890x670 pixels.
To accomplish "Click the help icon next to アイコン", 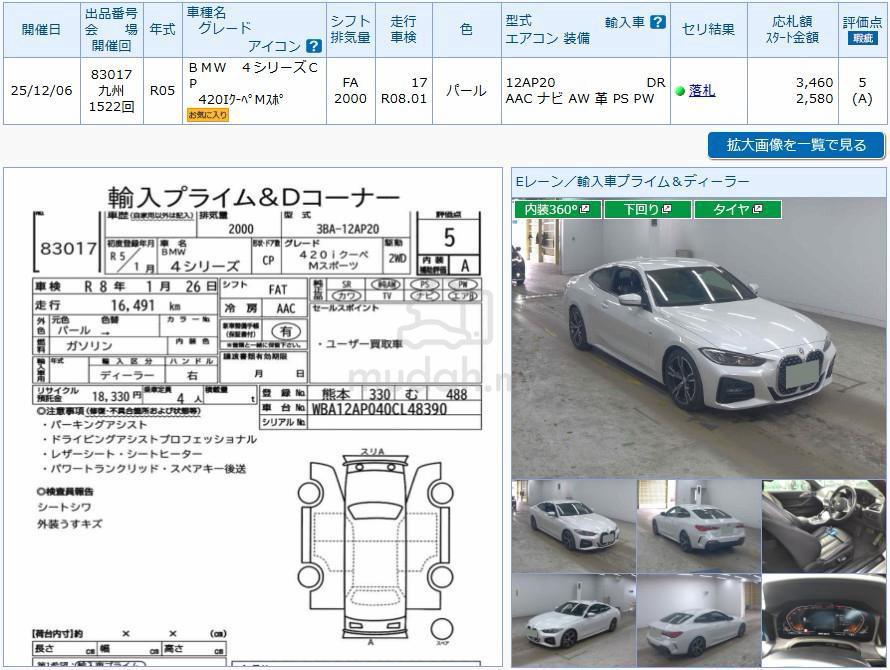I will [313, 46].
